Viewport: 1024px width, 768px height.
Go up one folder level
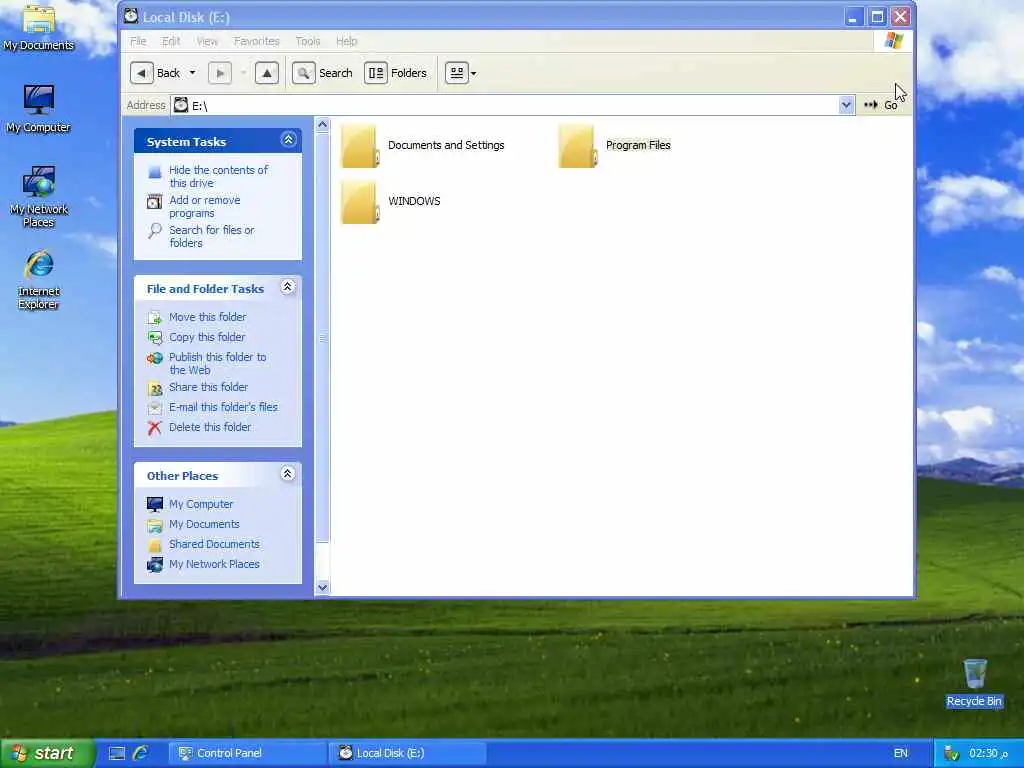(266, 73)
